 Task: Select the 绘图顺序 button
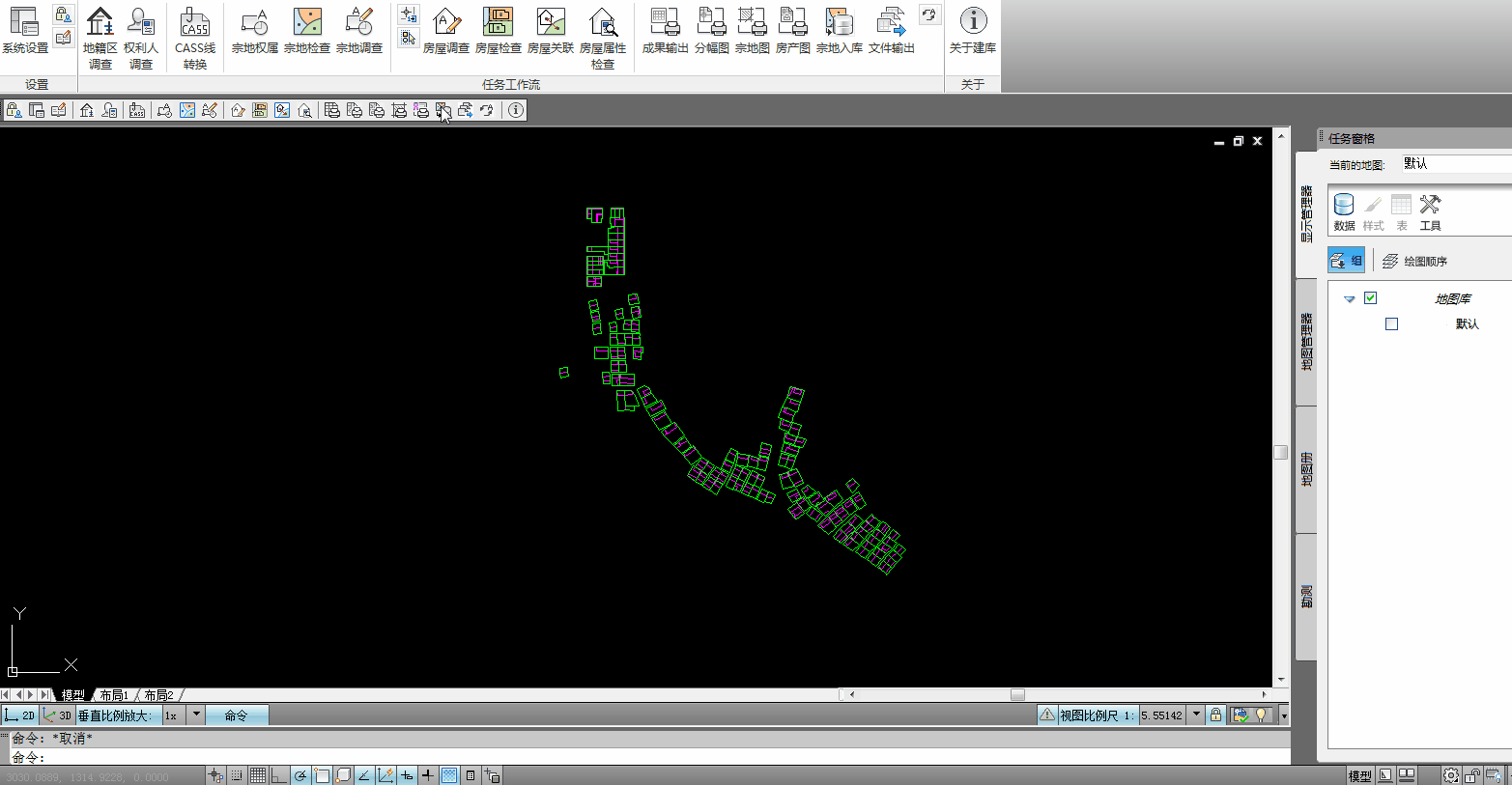click(x=1415, y=261)
